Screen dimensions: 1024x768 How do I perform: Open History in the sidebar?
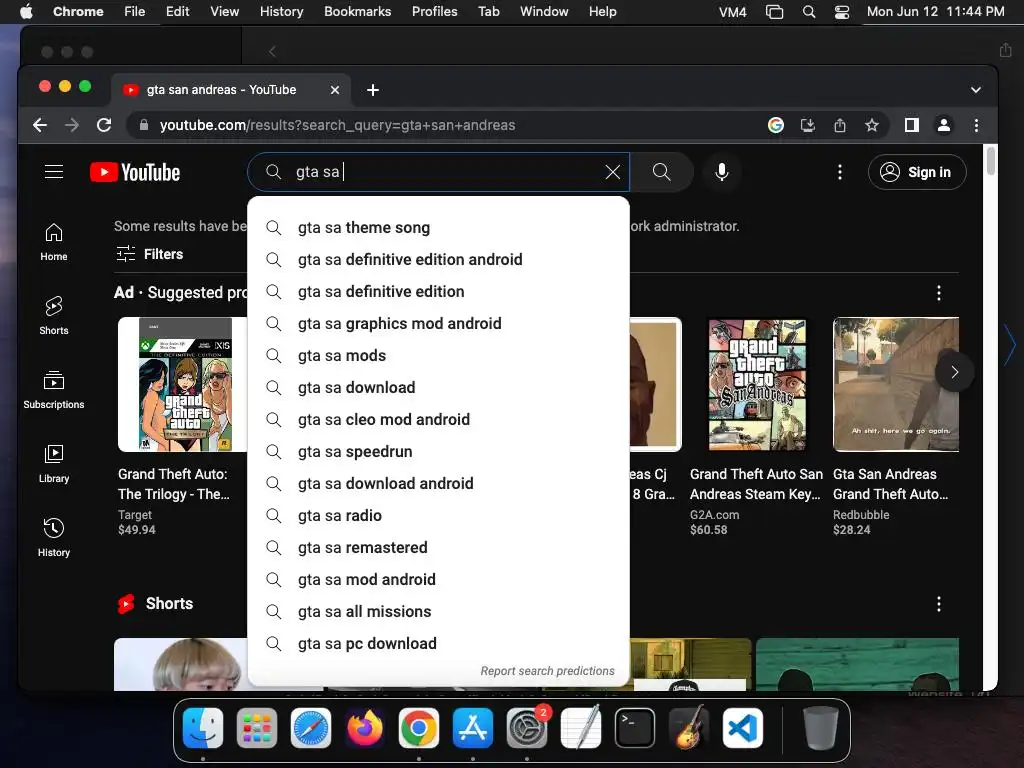coord(54,537)
